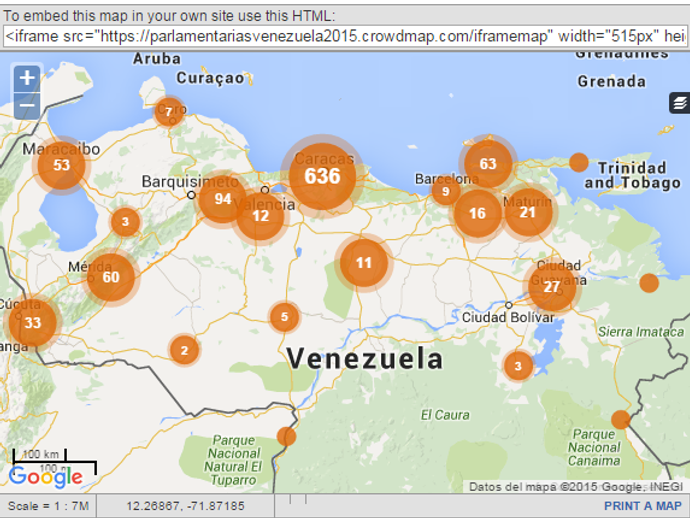Image resolution: width=690 pixels, height=518 pixels.
Task: Click the Curaçao map label
Action: (210, 78)
